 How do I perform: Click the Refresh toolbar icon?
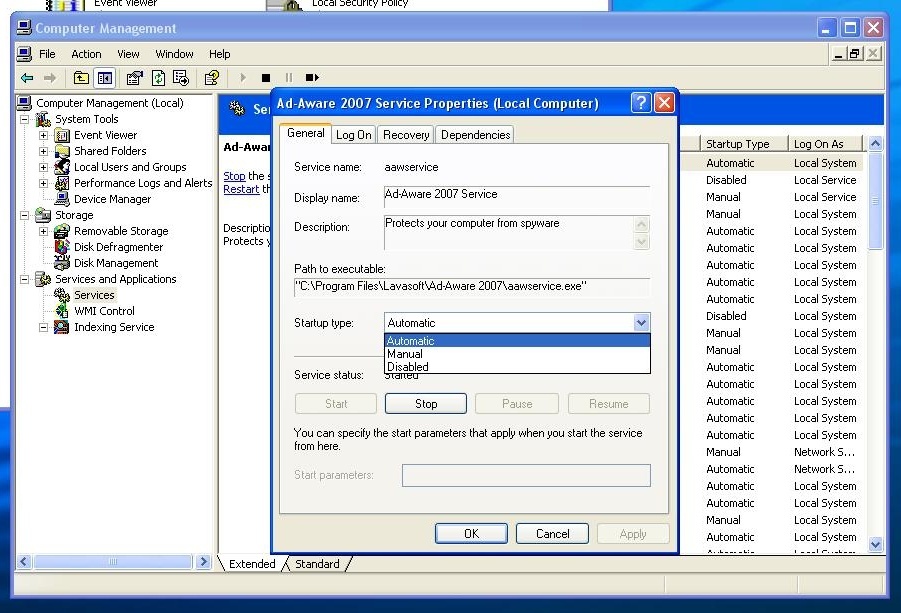[158, 78]
